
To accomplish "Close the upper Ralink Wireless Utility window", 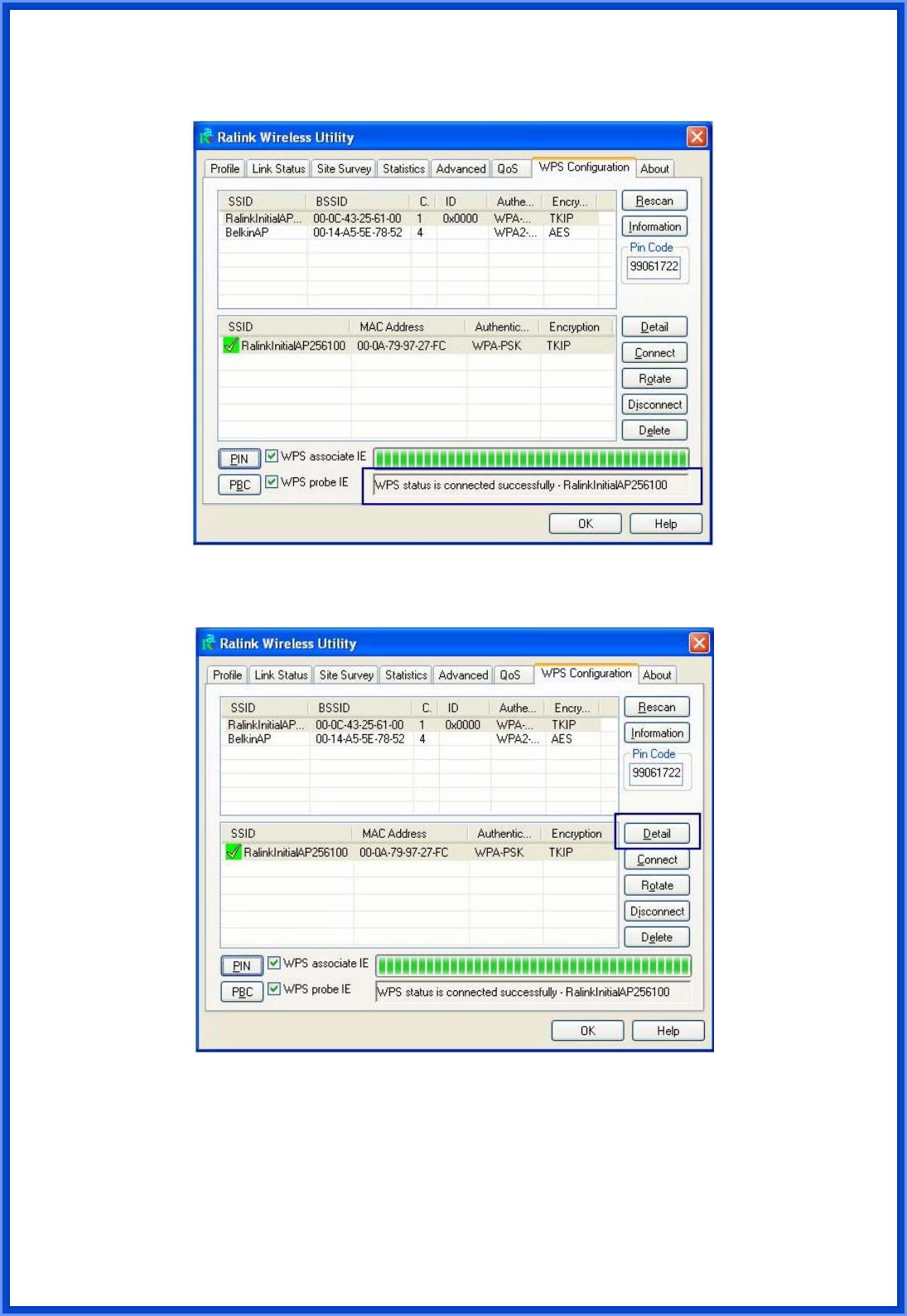I will [697, 137].
